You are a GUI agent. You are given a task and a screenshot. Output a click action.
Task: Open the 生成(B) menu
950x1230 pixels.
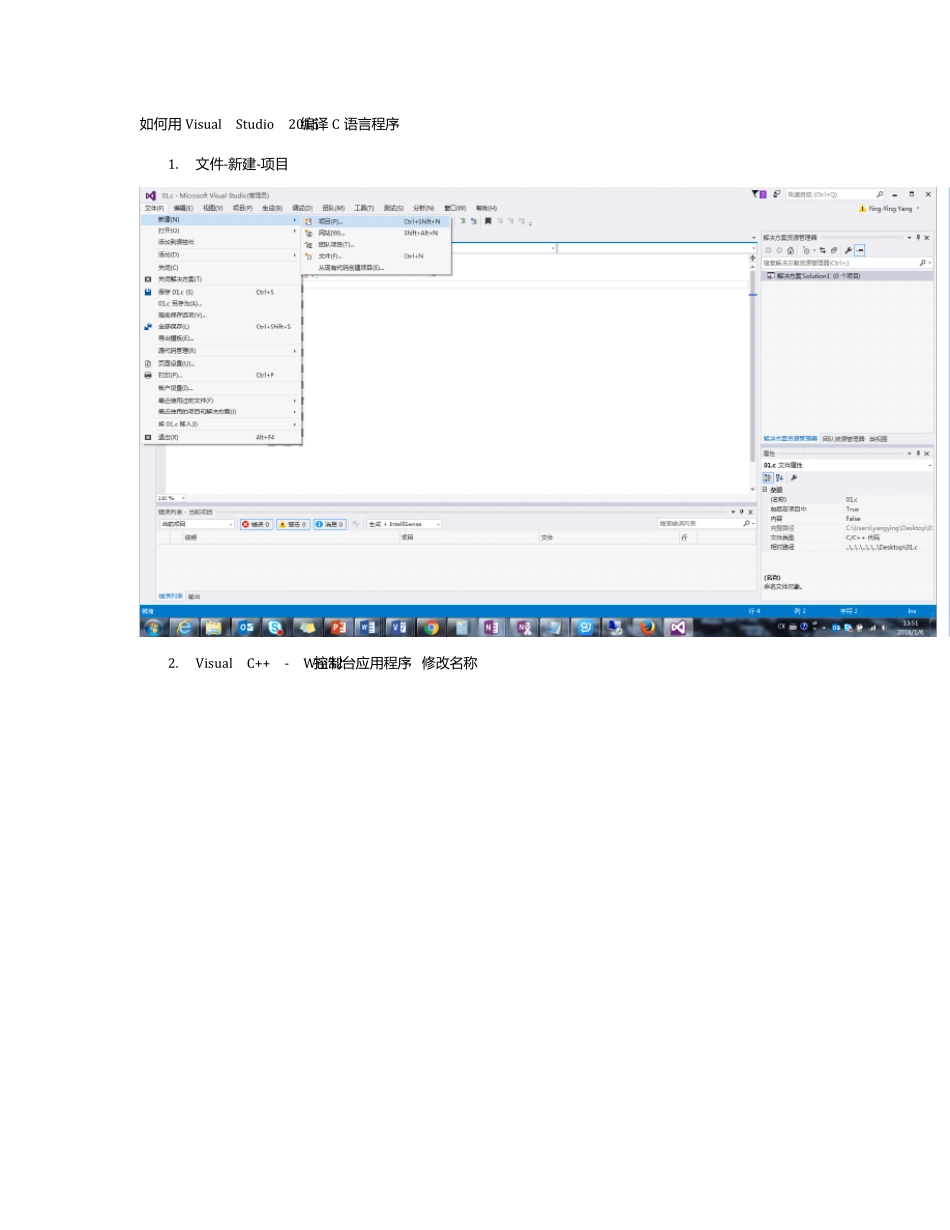272,208
